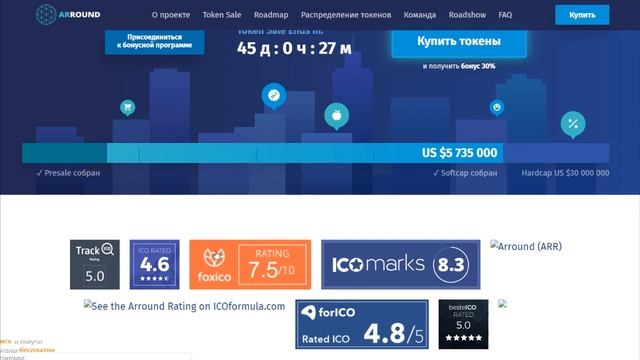Click the Arround (ARR) broken image link
This screenshot has height=360, width=640.
(526, 246)
